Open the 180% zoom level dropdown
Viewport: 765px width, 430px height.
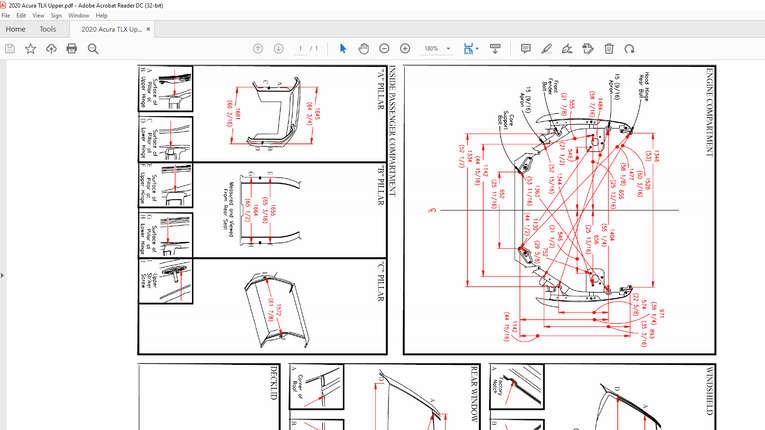(448, 48)
